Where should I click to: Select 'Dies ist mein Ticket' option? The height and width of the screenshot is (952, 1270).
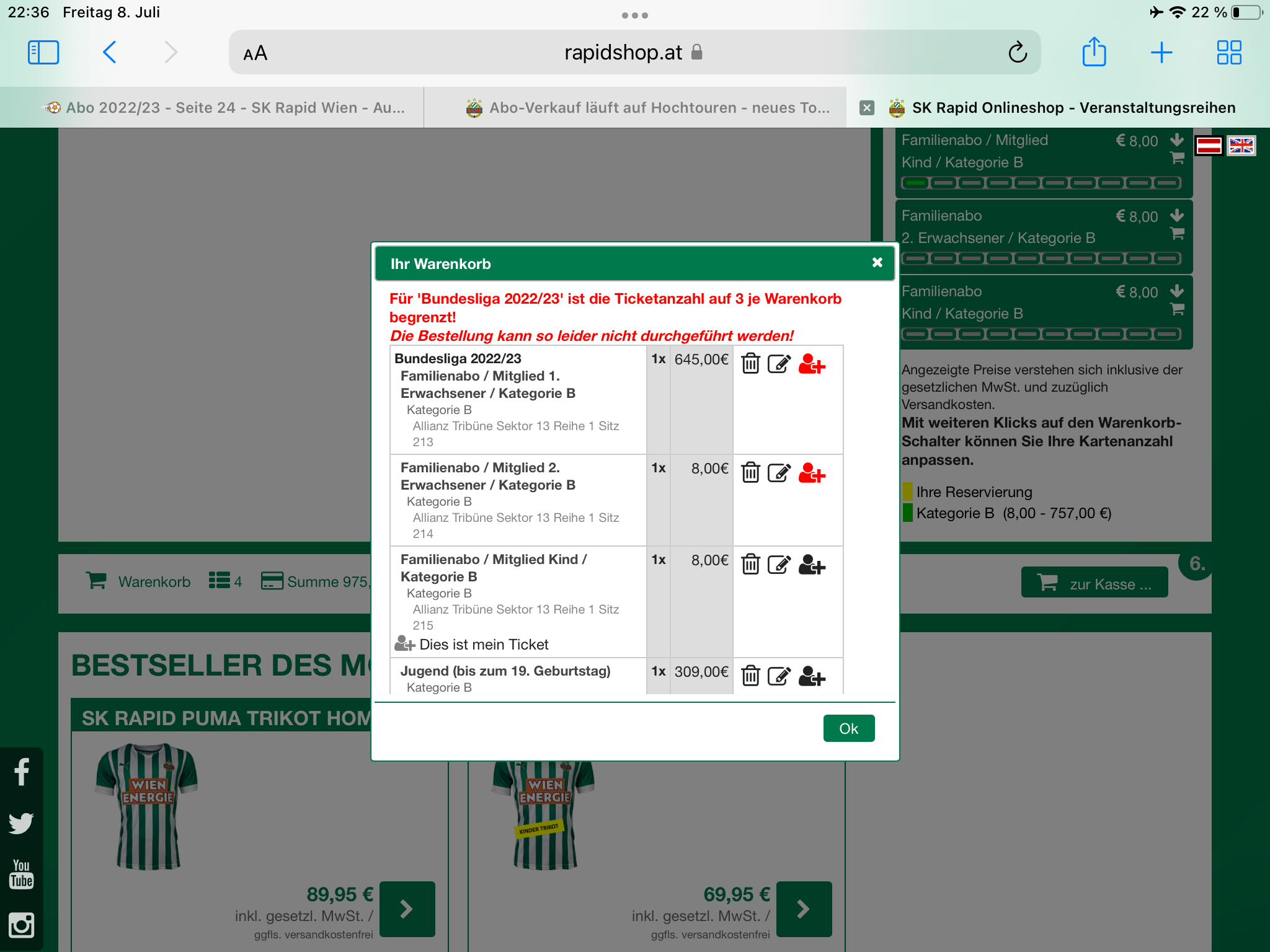pos(471,645)
